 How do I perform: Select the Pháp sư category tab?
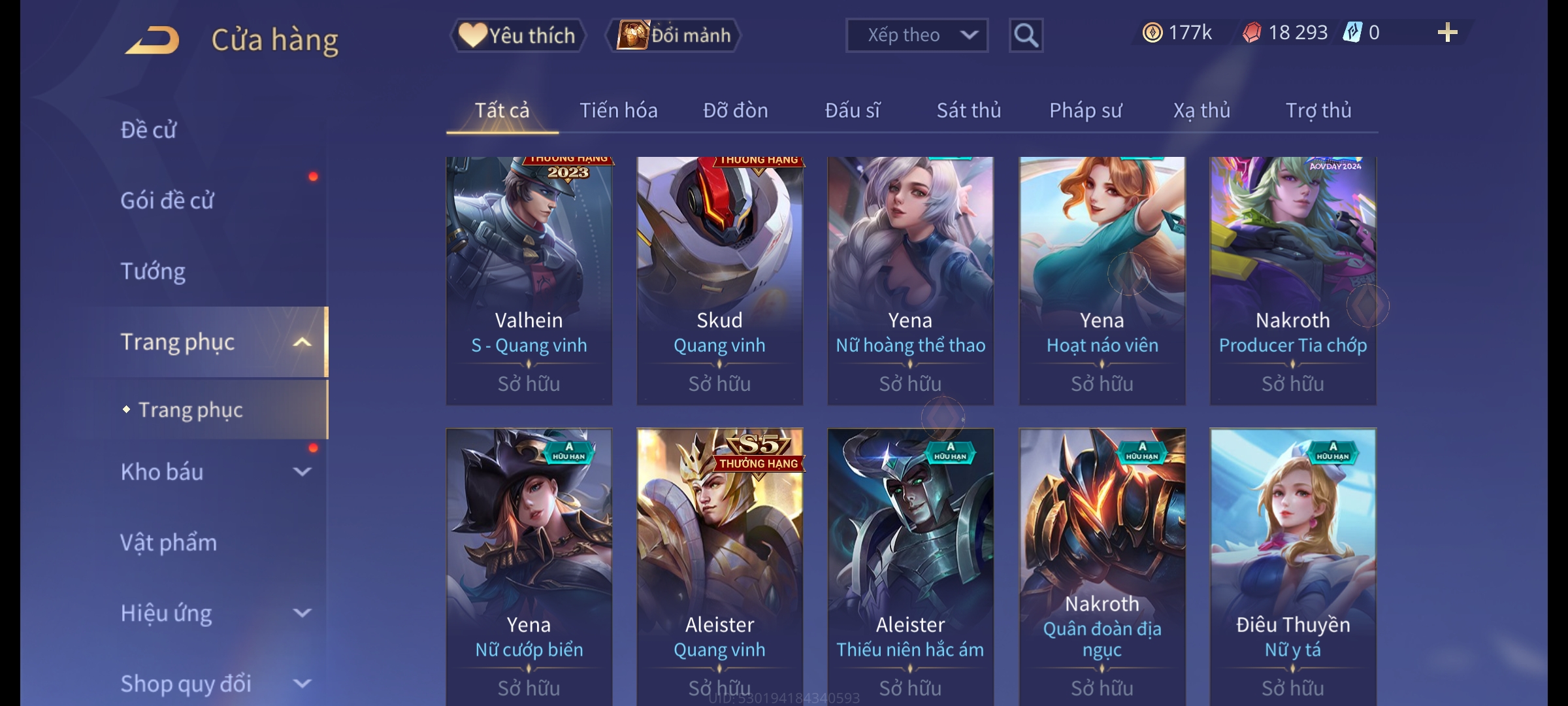[x=1085, y=110]
